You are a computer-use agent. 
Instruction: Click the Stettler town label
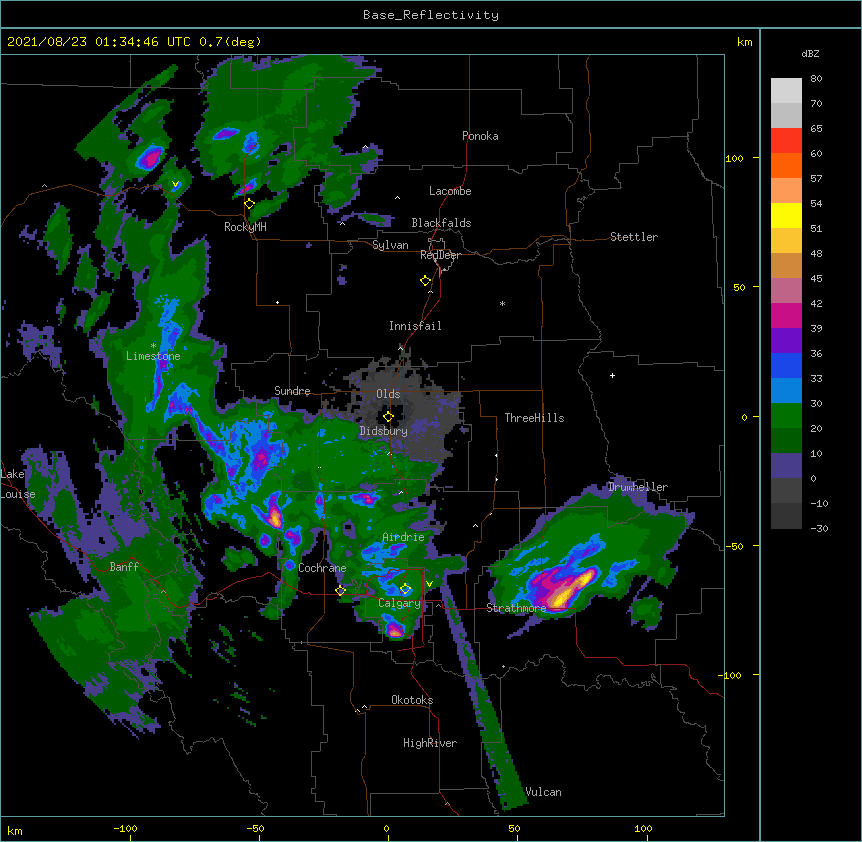click(634, 237)
